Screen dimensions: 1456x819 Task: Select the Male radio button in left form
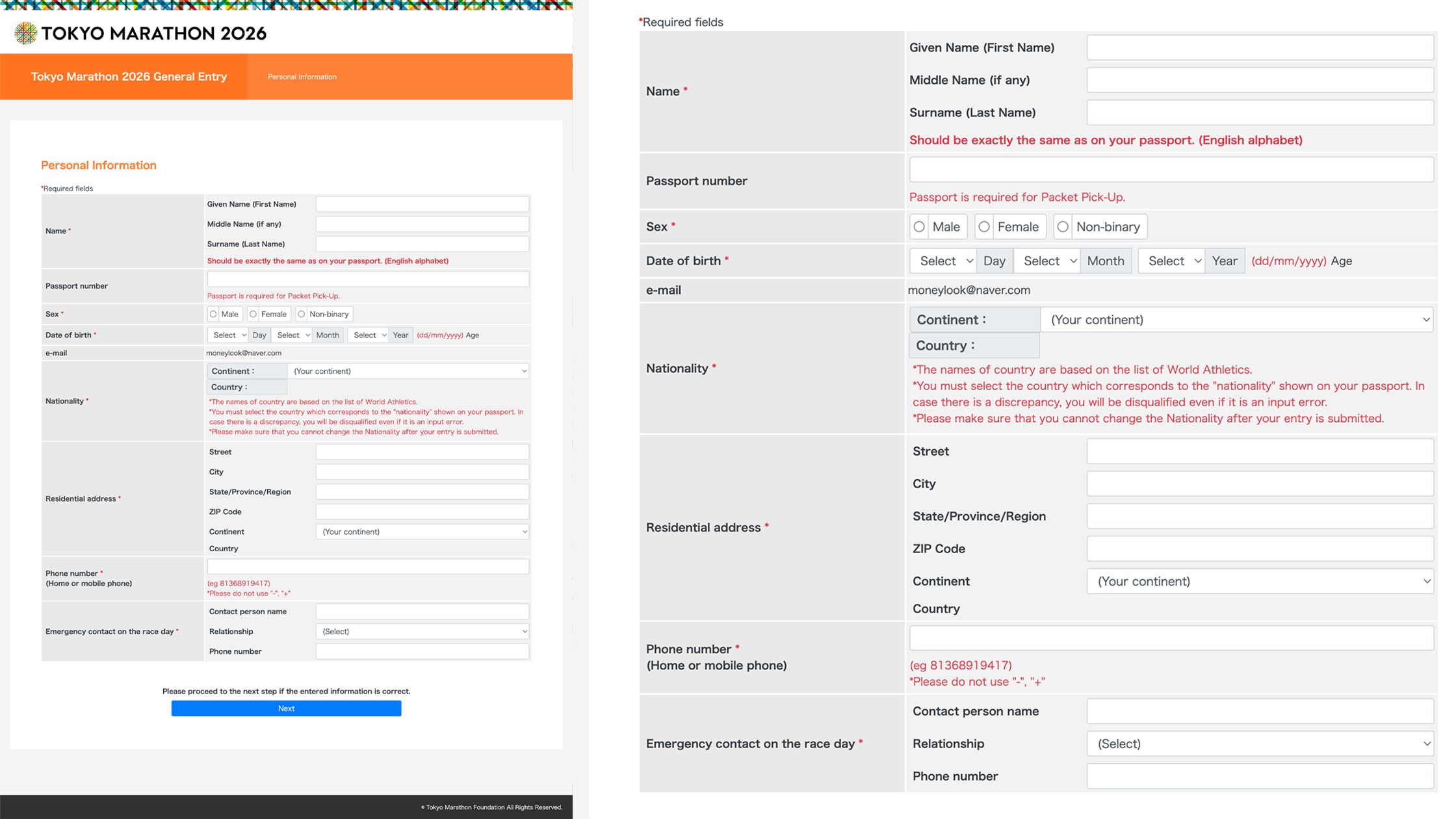point(213,314)
